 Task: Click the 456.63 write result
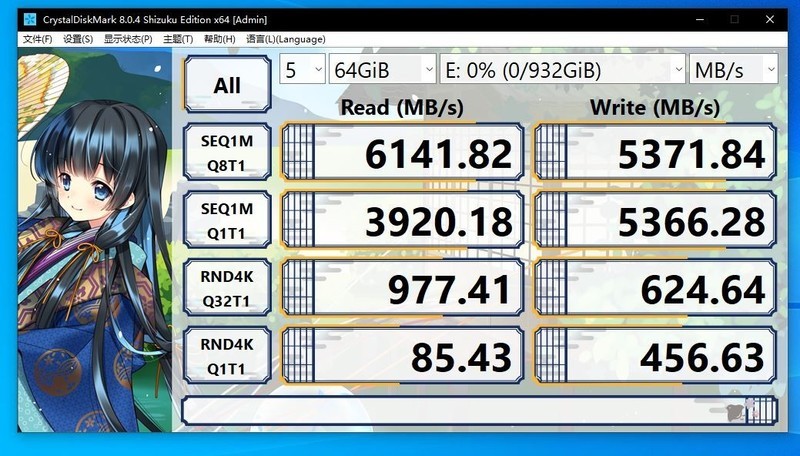[656, 356]
